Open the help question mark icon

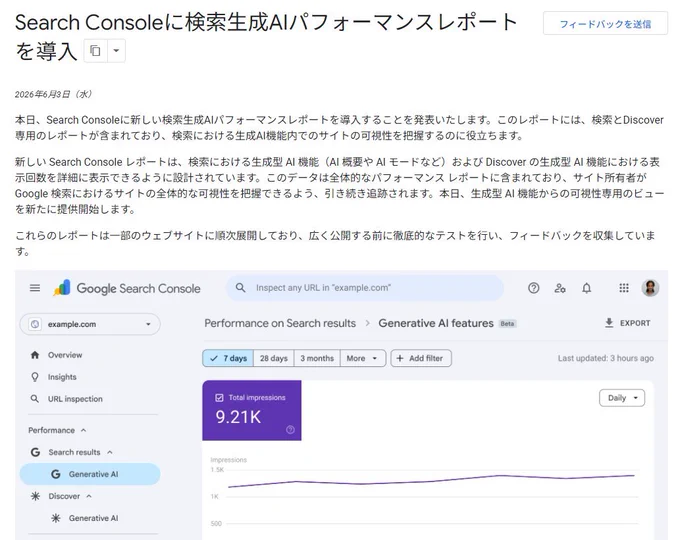pos(533,288)
